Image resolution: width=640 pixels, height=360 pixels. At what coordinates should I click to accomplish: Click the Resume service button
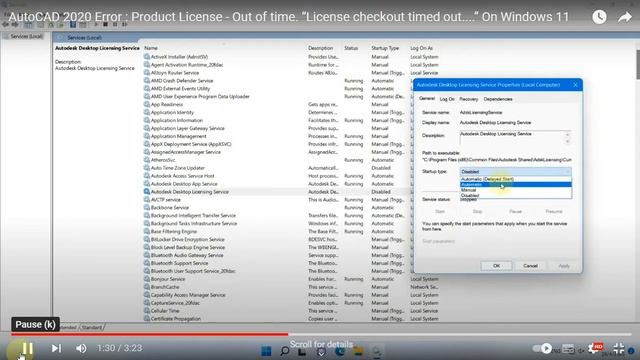coord(554,211)
